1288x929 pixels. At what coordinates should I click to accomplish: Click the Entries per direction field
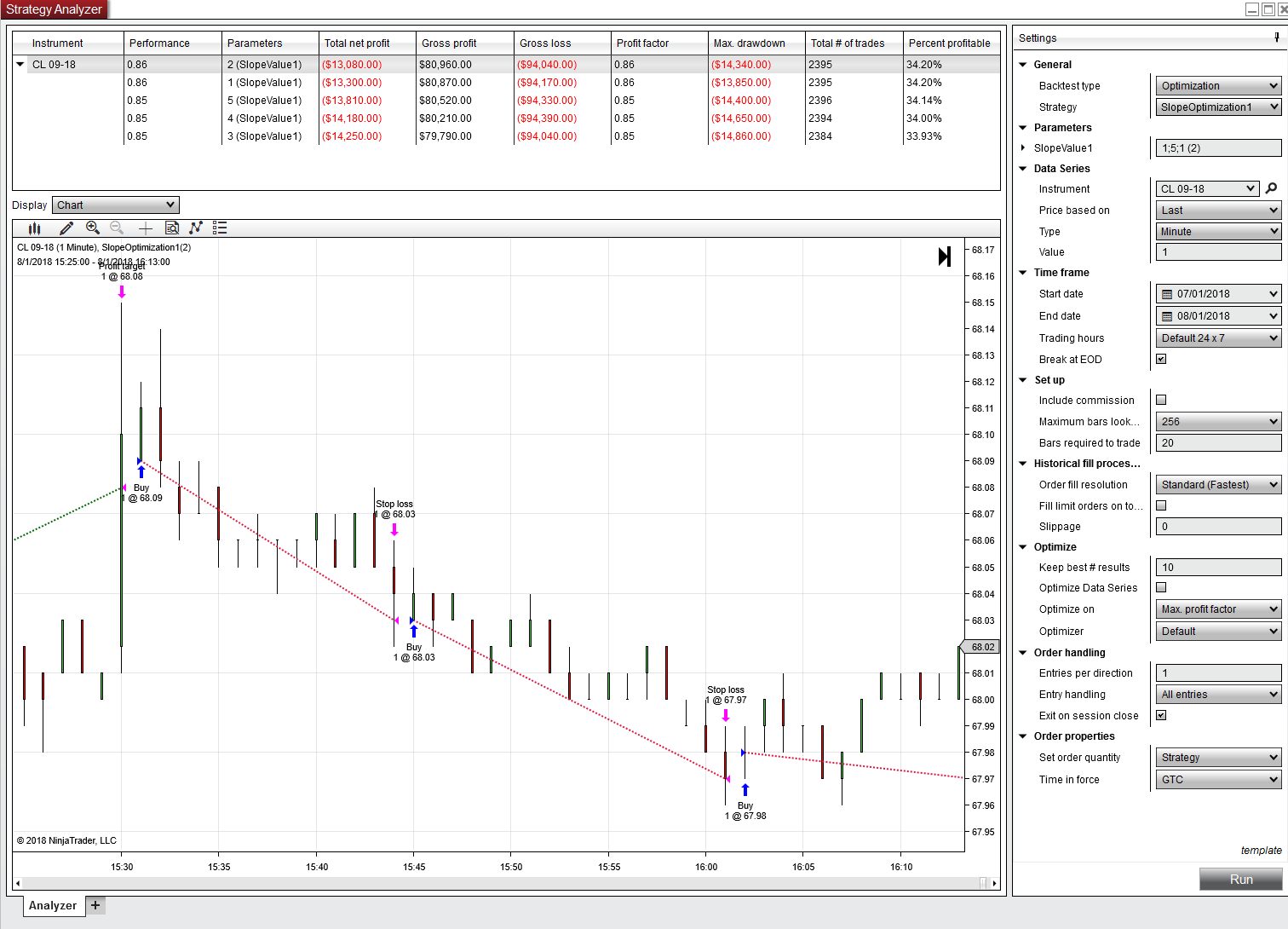(x=1219, y=673)
